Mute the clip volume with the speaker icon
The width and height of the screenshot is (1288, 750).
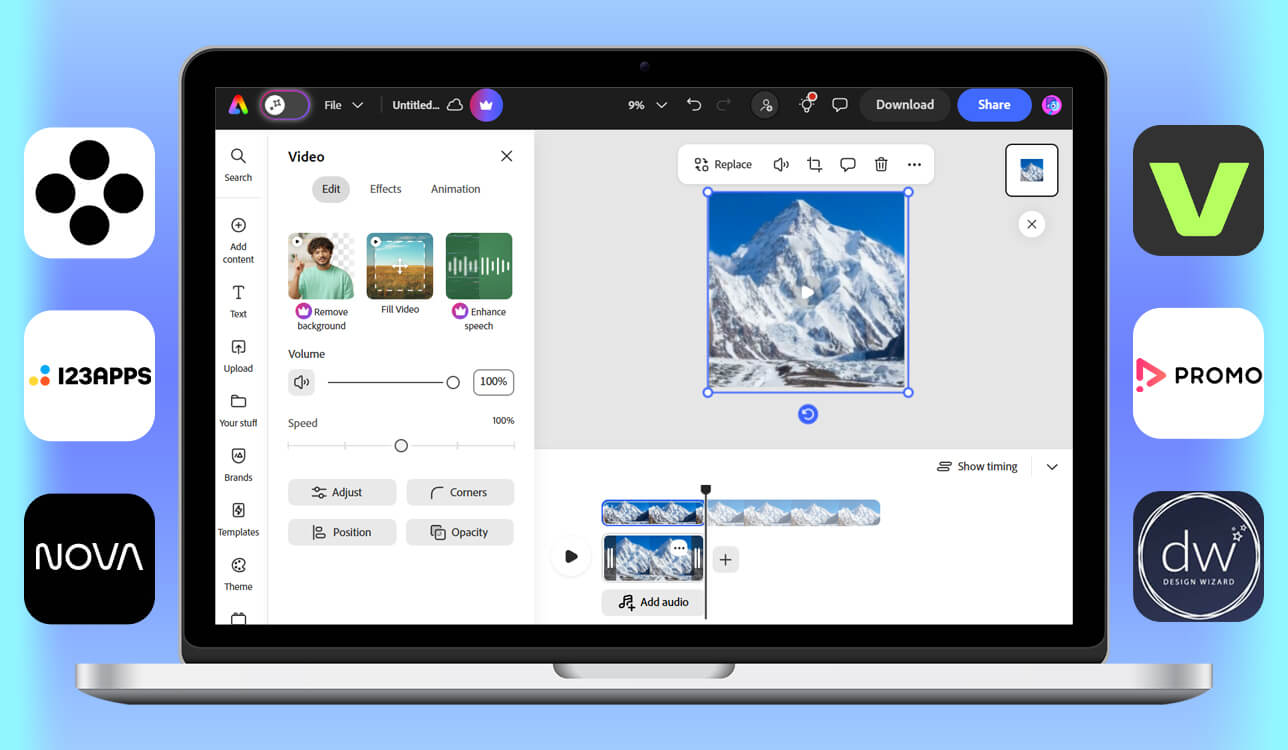301,382
